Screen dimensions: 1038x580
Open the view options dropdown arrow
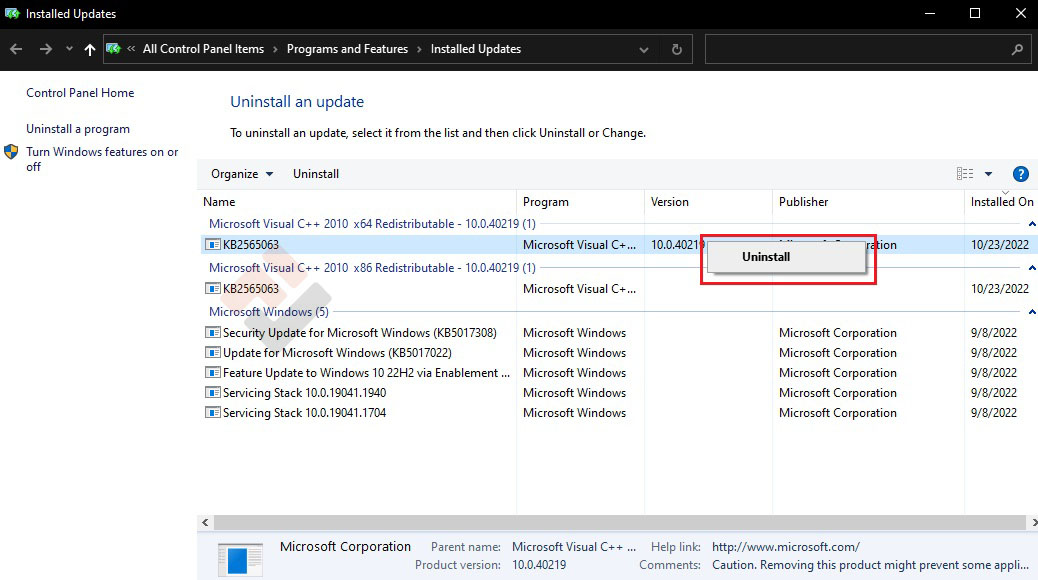[x=988, y=174]
